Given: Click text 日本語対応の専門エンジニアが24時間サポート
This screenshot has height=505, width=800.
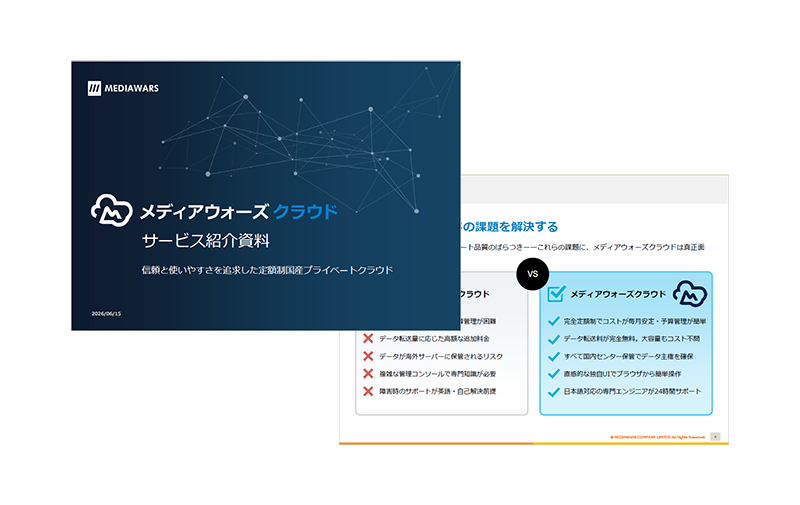Looking at the screenshot, I should tap(632, 391).
